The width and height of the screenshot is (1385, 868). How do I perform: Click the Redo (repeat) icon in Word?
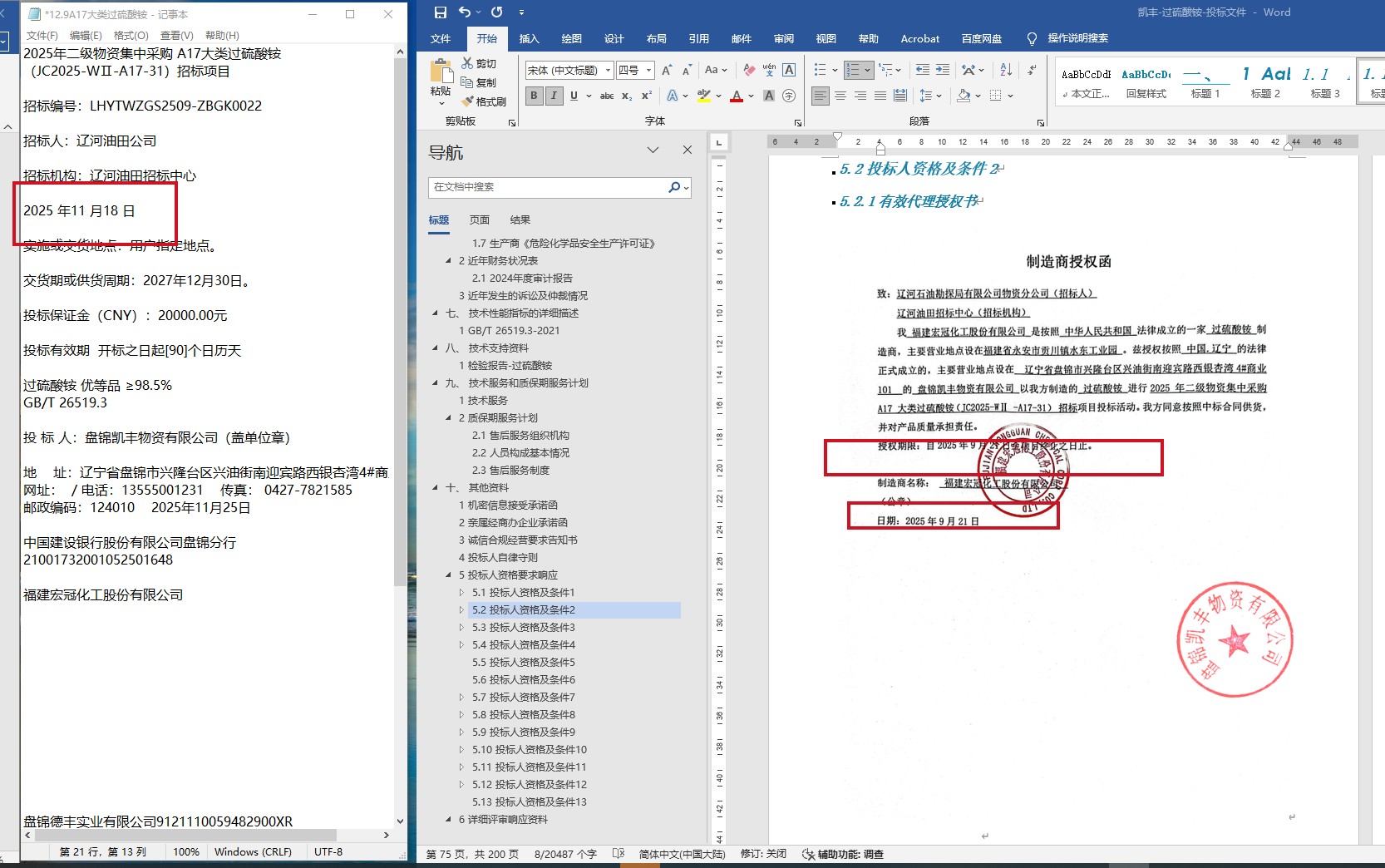point(497,12)
